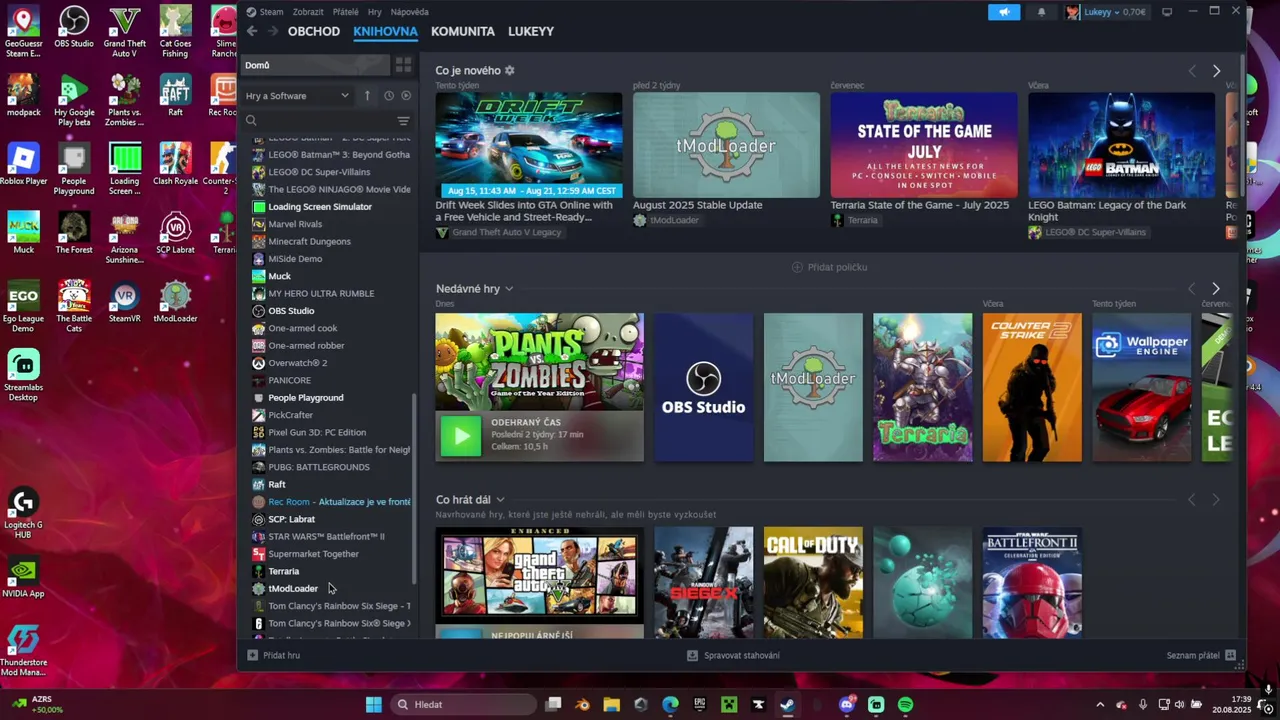Open Seznam přátel friends list

pyautogui.click(x=1201, y=656)
